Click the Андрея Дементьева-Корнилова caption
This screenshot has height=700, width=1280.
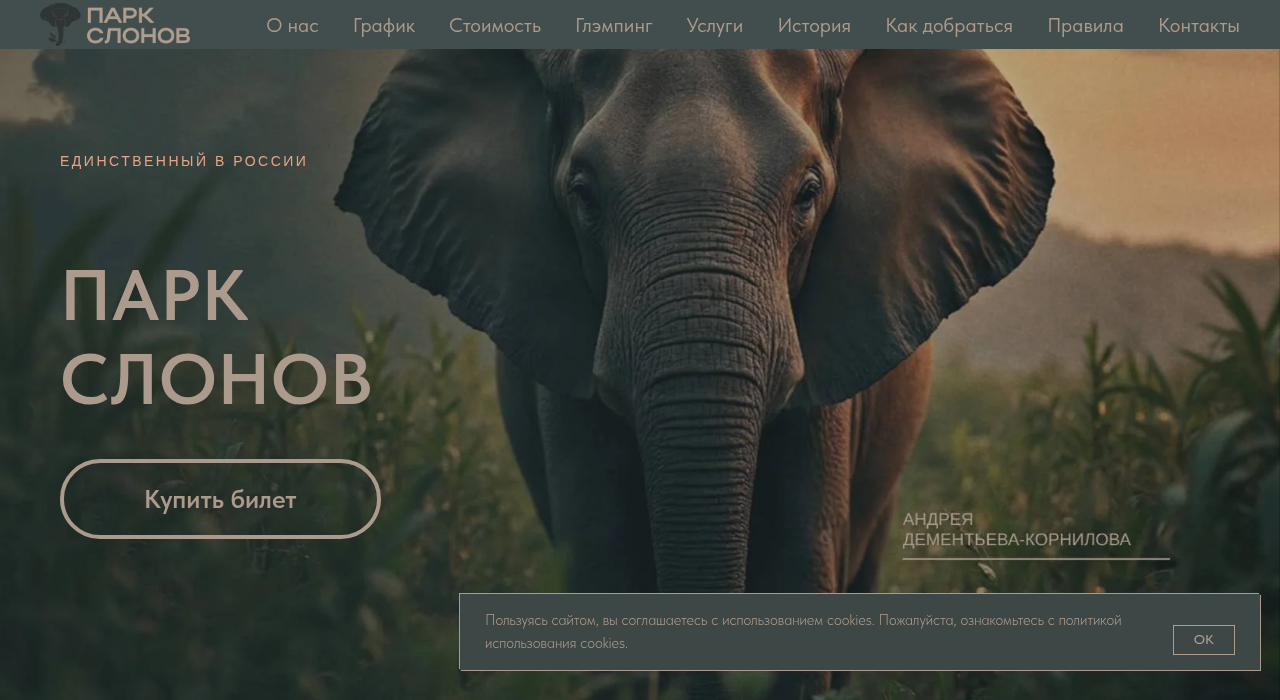click(1017, 530)
